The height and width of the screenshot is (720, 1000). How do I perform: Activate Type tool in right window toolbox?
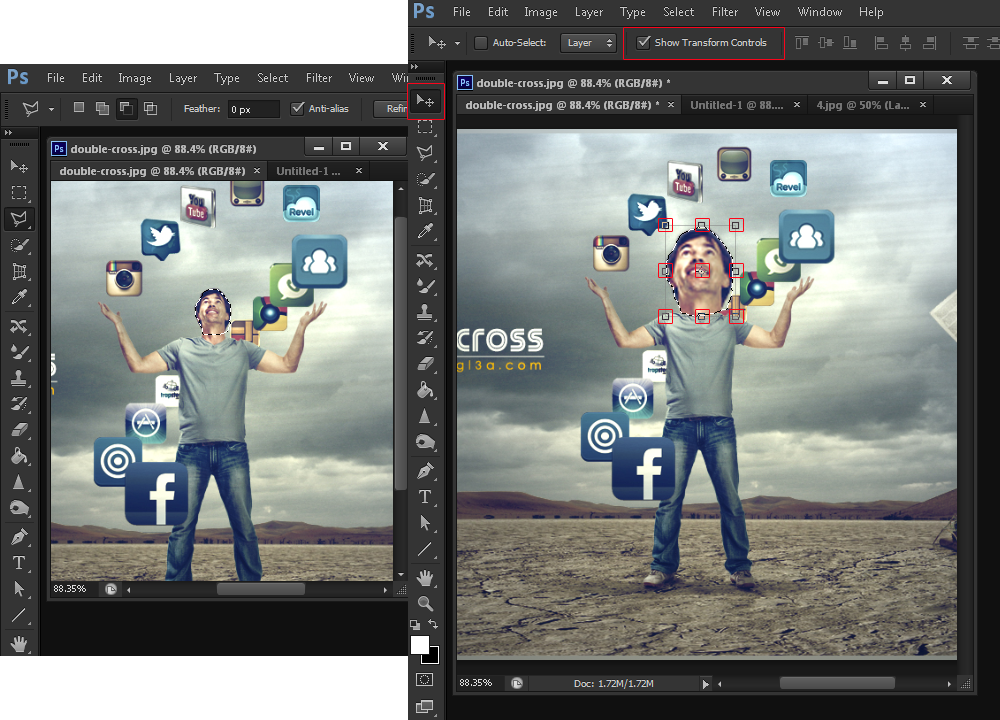pos(425,497)
